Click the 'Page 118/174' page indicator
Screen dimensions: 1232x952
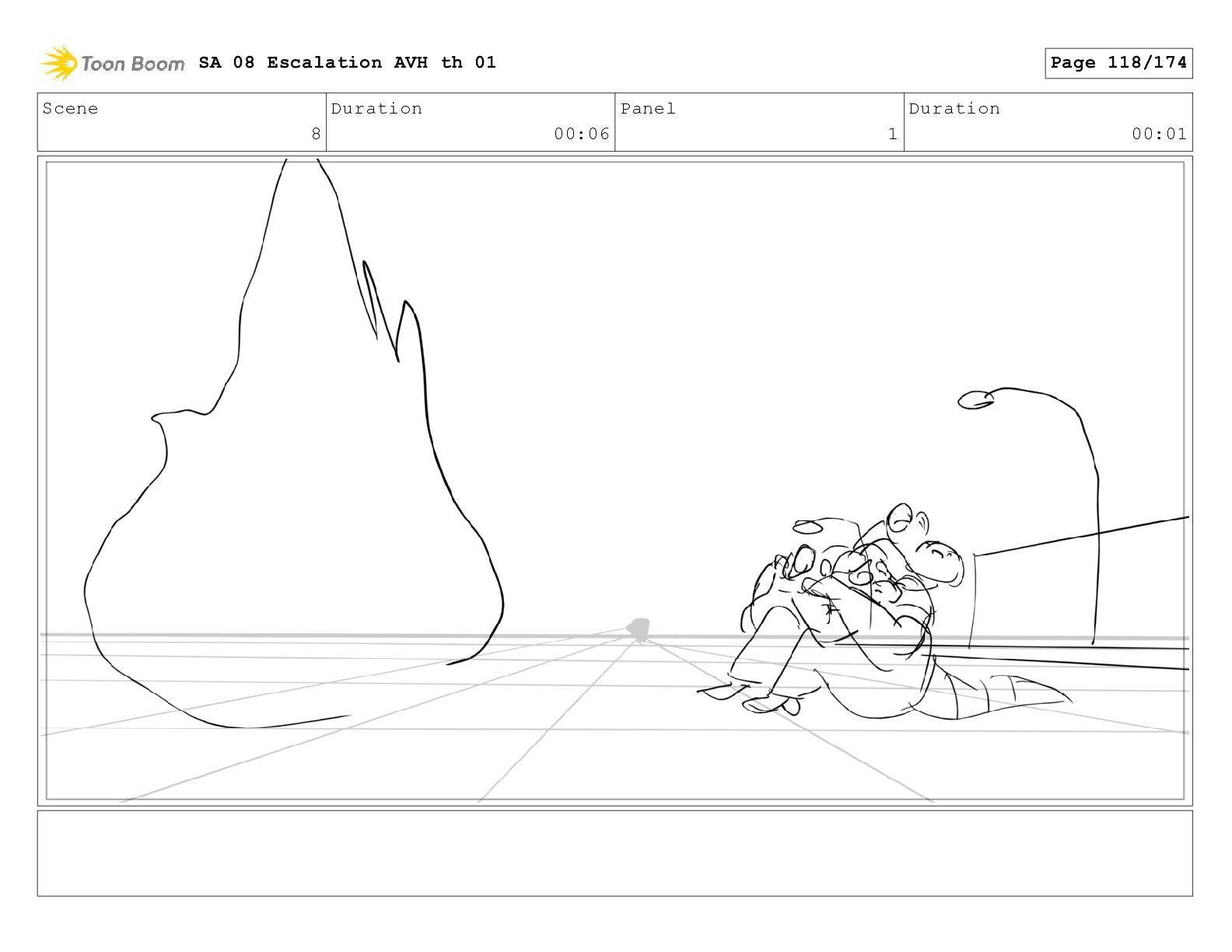click(1118, 63)
